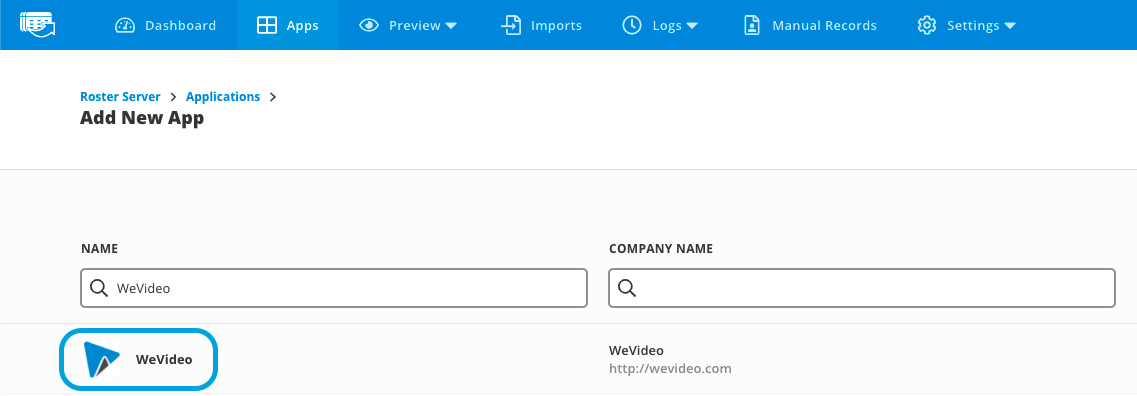
Task: Click the WeVideo company name cell
Action: 636,350
